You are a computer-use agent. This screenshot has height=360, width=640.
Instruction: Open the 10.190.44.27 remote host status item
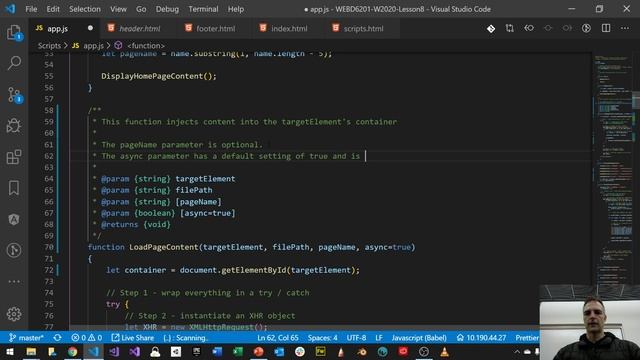tap(481, 338)
